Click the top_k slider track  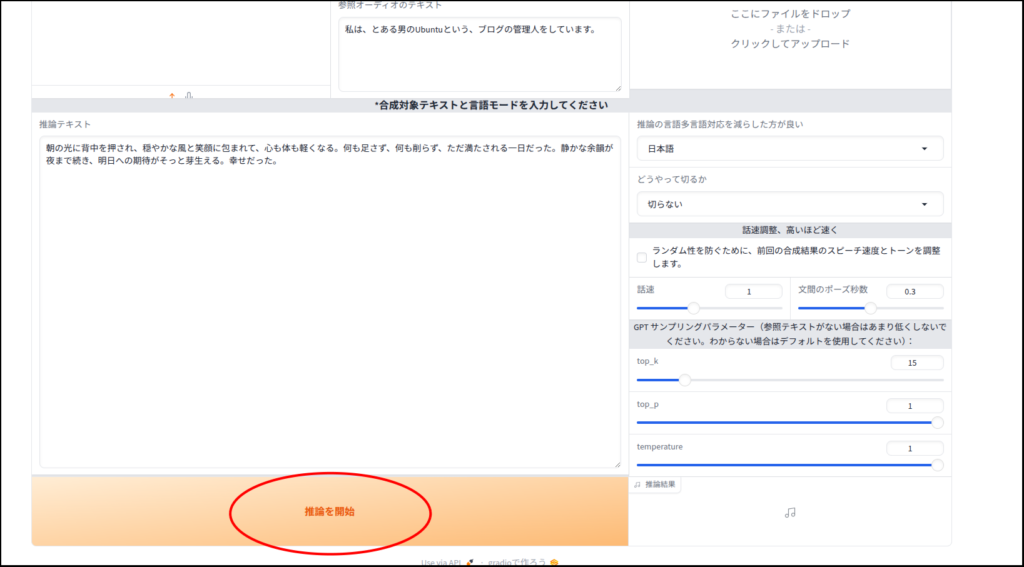coord(790,380)
